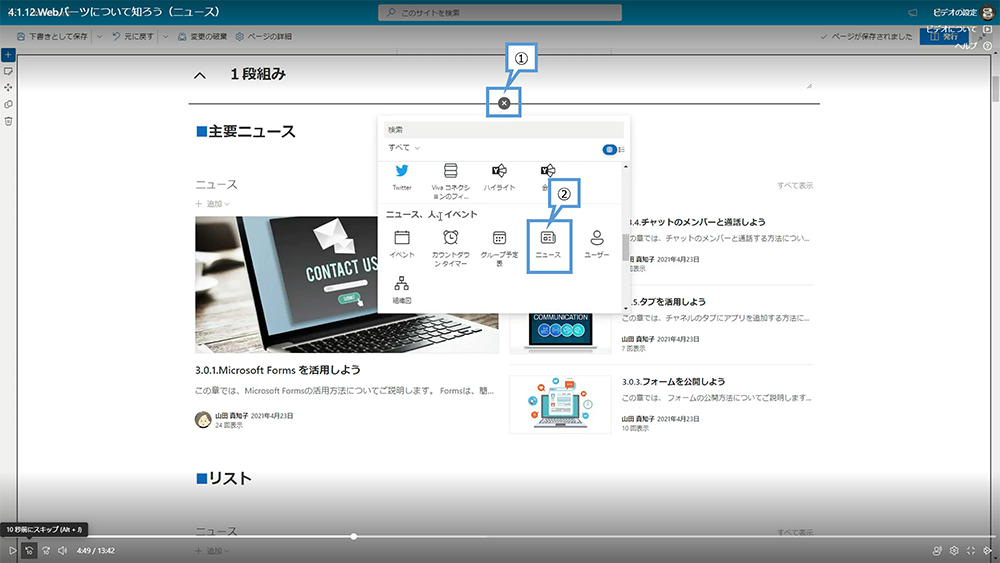Click the megaphone announcement icon

pyautogui.click(x=913, y=12)
